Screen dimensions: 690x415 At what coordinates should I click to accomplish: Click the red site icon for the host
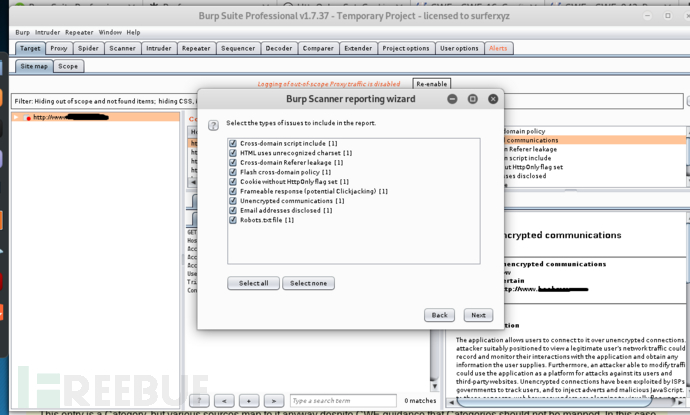(x=27, y=118)
